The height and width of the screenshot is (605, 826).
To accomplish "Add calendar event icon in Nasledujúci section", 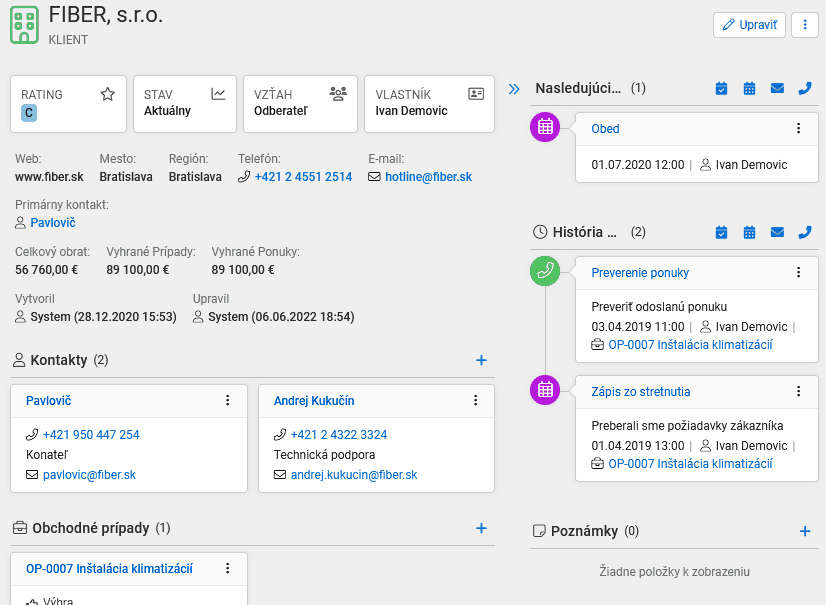I will [749, 89].
